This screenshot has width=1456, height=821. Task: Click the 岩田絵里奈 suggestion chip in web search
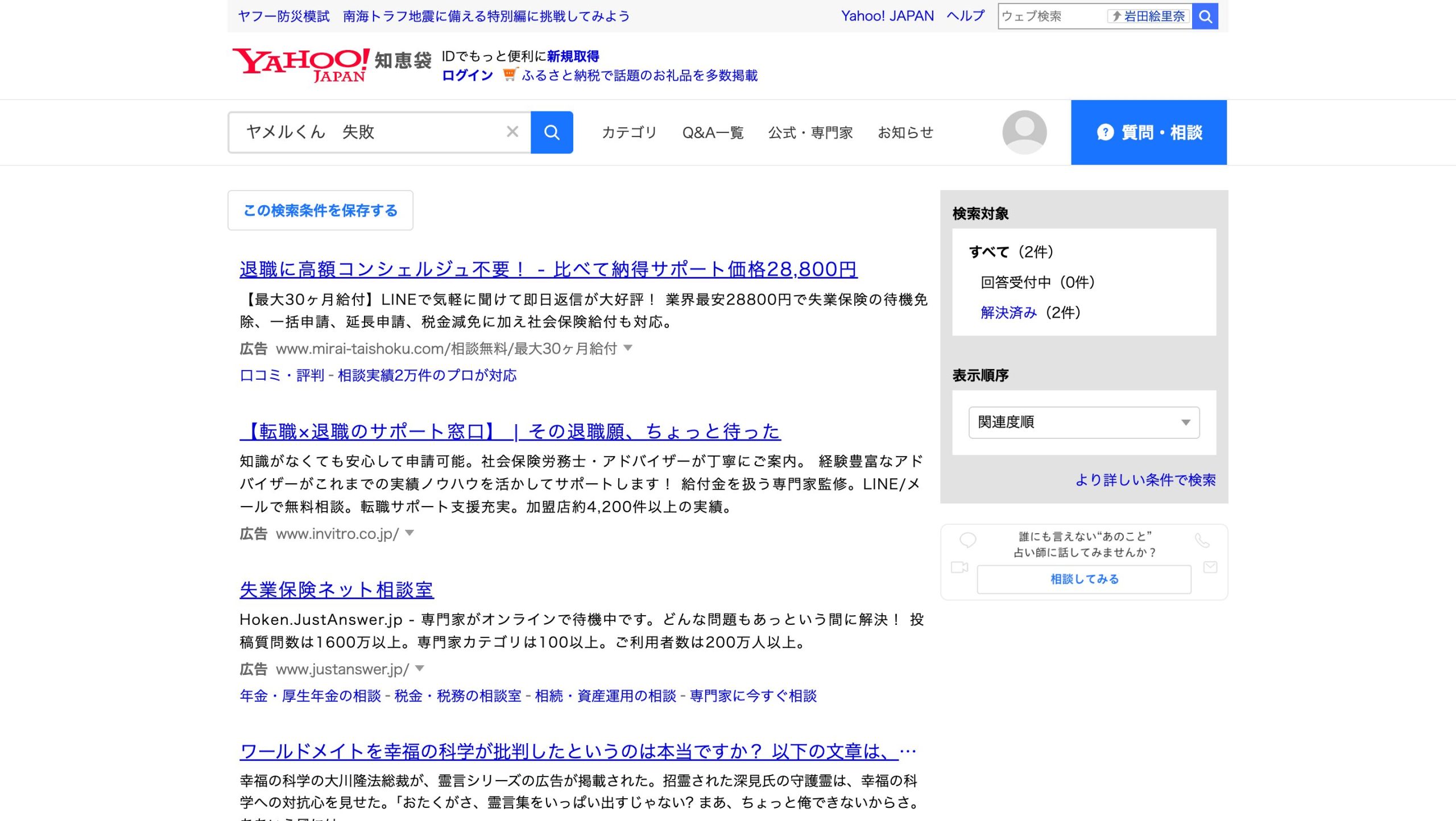click(1148, 16)
